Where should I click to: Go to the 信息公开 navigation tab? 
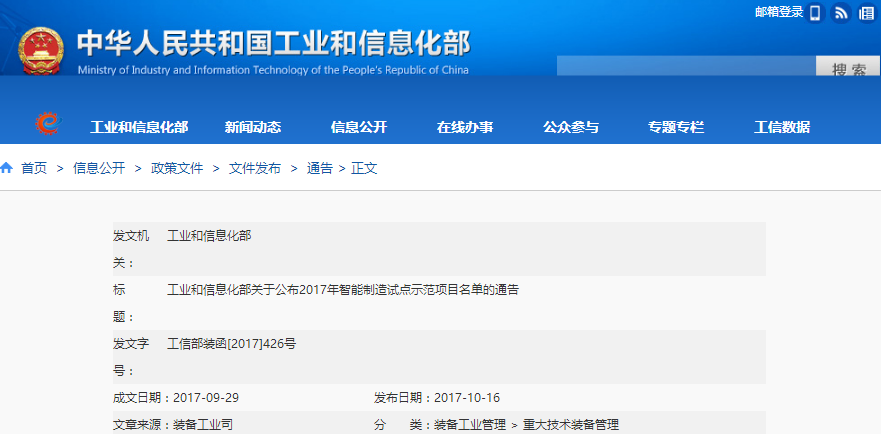point(359,127)
